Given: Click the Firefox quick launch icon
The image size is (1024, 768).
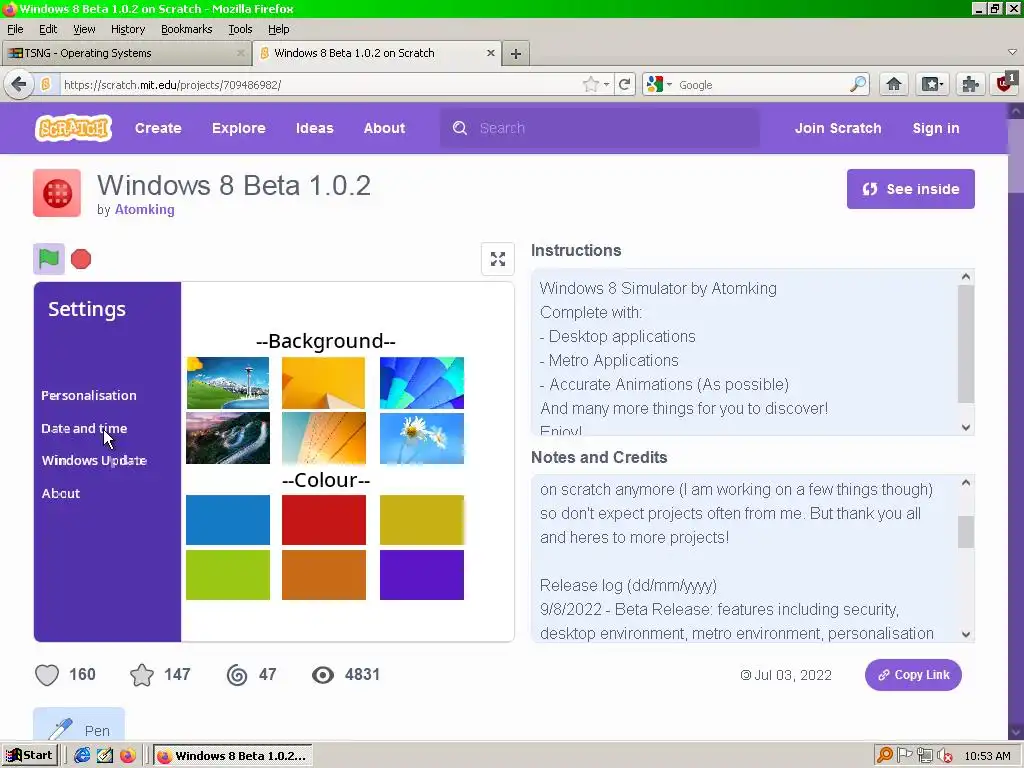Looking at the screenshot, I should click(x=127, y=756).
